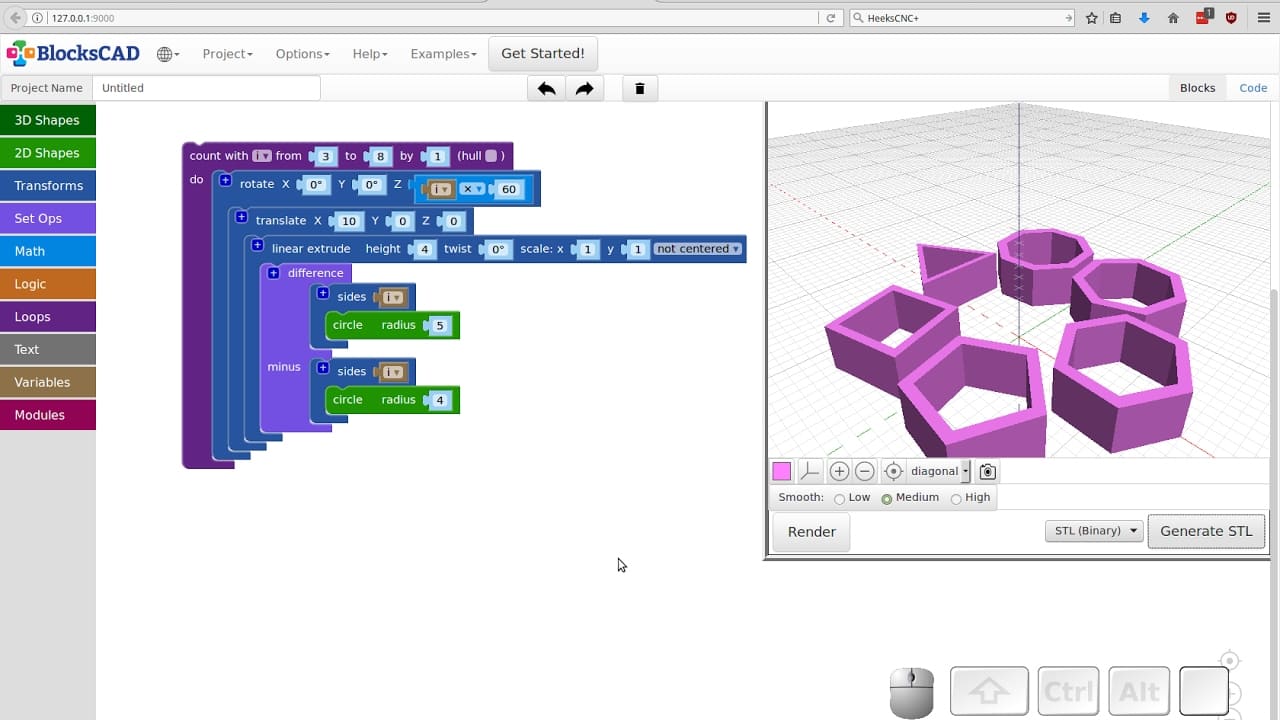Open the diagonal view dropdown
The image size is (1280, 720).
pos(936,471)
